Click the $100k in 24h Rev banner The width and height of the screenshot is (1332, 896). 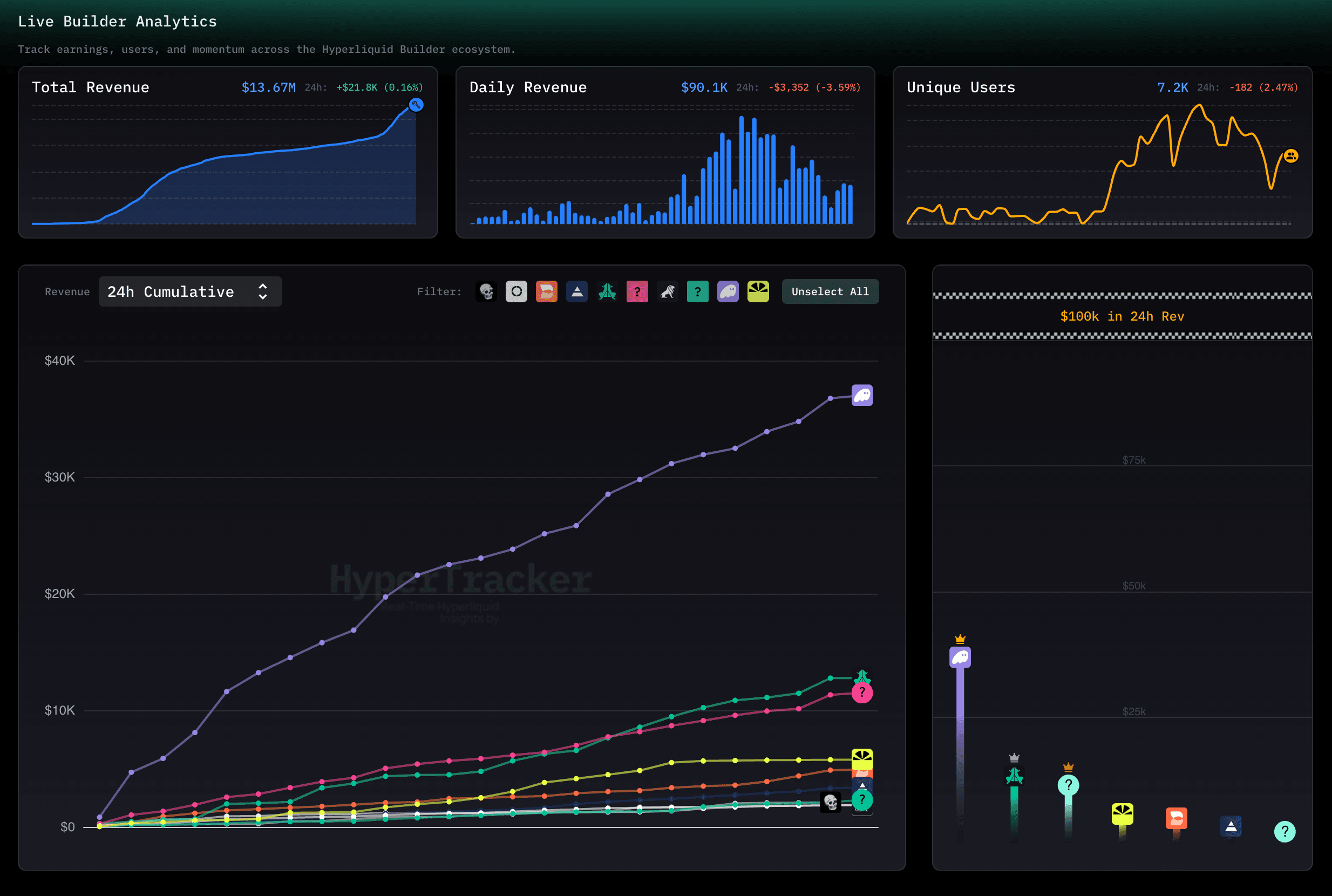click(1122, 316)
